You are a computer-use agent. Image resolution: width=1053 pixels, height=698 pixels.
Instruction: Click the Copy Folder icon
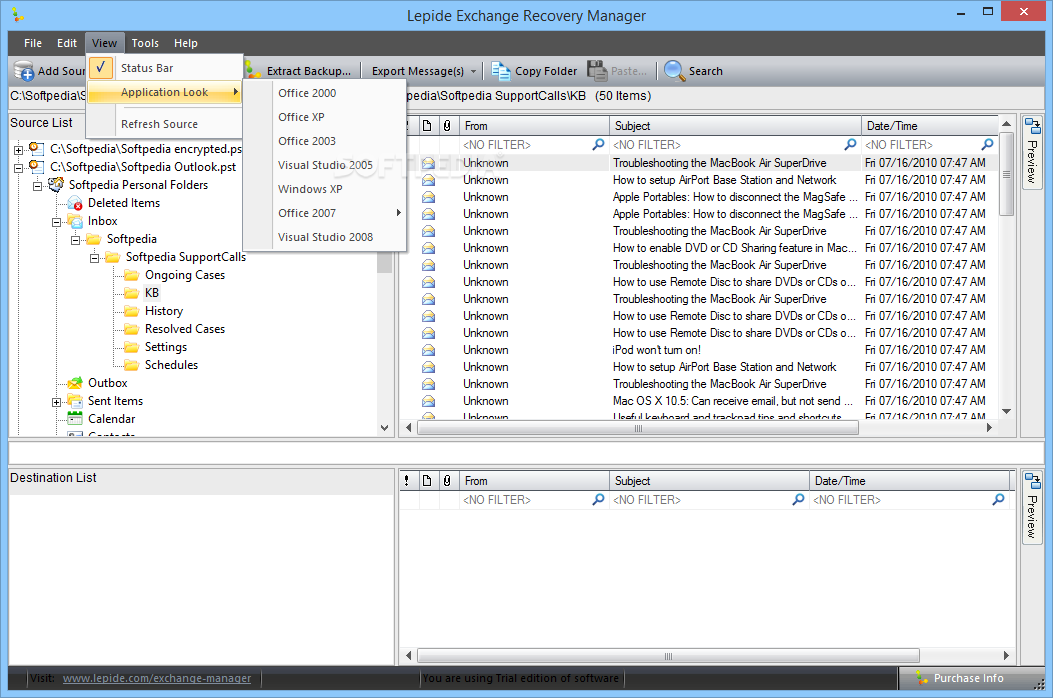[500, 71]
